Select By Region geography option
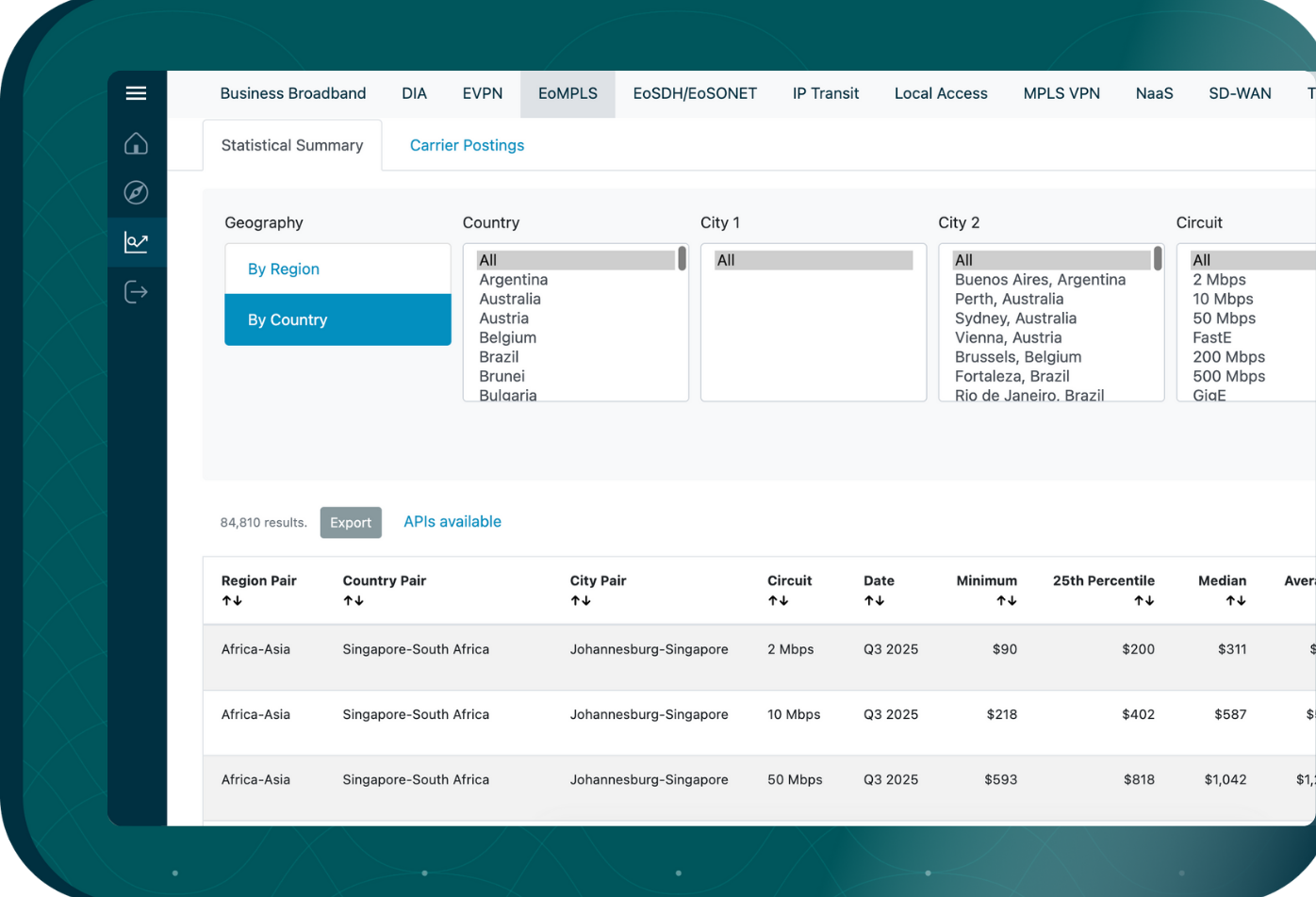The image size is (1316, 897). tap(284, 269)
